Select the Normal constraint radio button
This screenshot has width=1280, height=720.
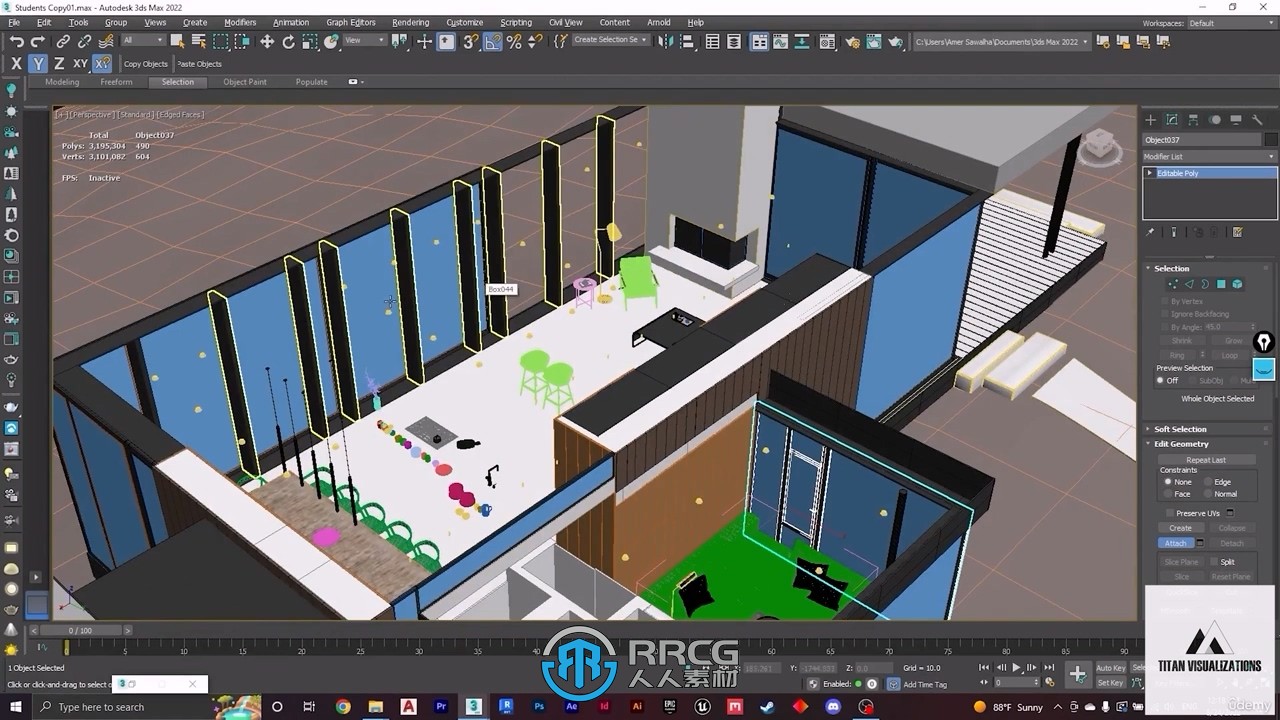point(1208,494)
